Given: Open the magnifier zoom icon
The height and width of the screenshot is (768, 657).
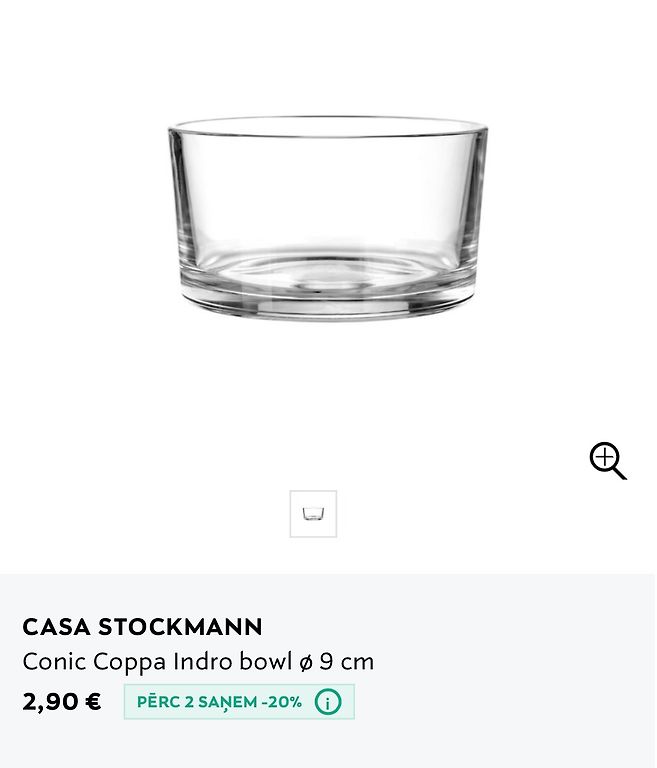Looking at the screenshot, I should [608, 461].
